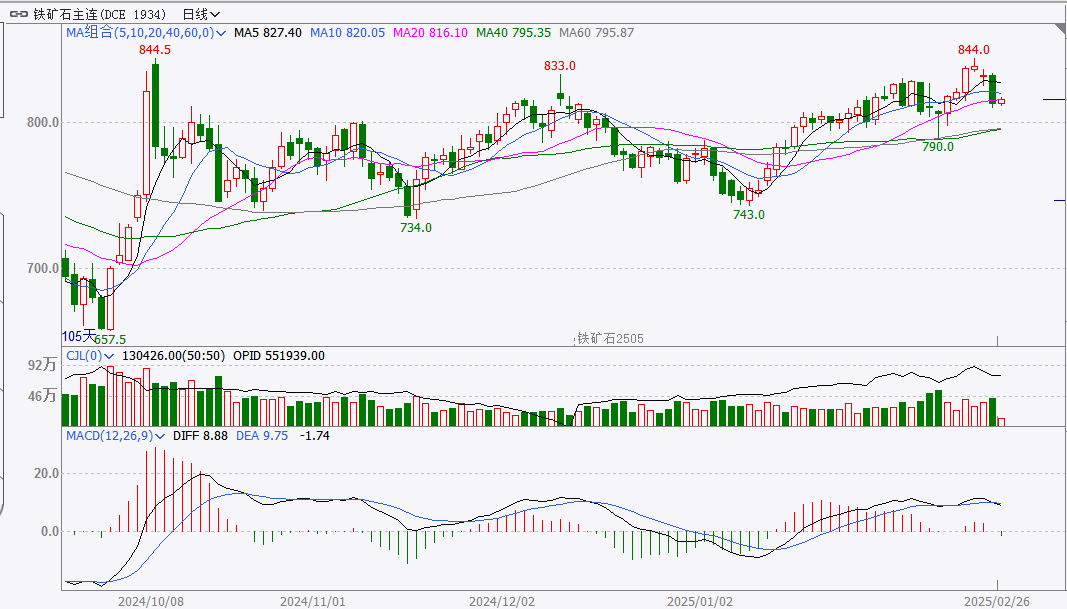Click the magenta MA20 816.10 legend

pyautogui.click(x=430, y=33)
